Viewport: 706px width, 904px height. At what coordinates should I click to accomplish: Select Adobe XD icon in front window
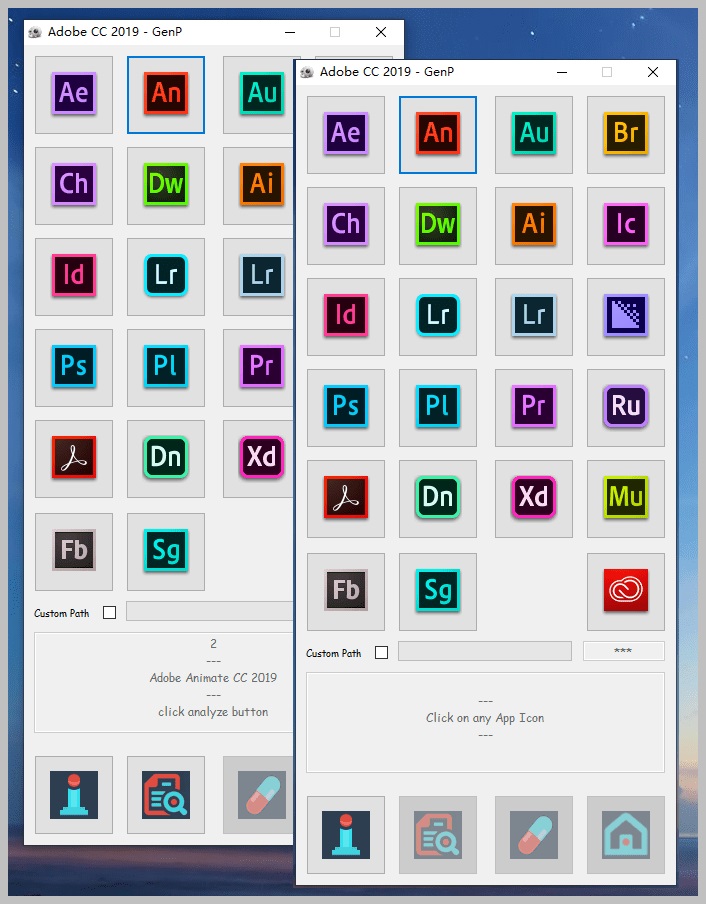(x=534, y=499)
